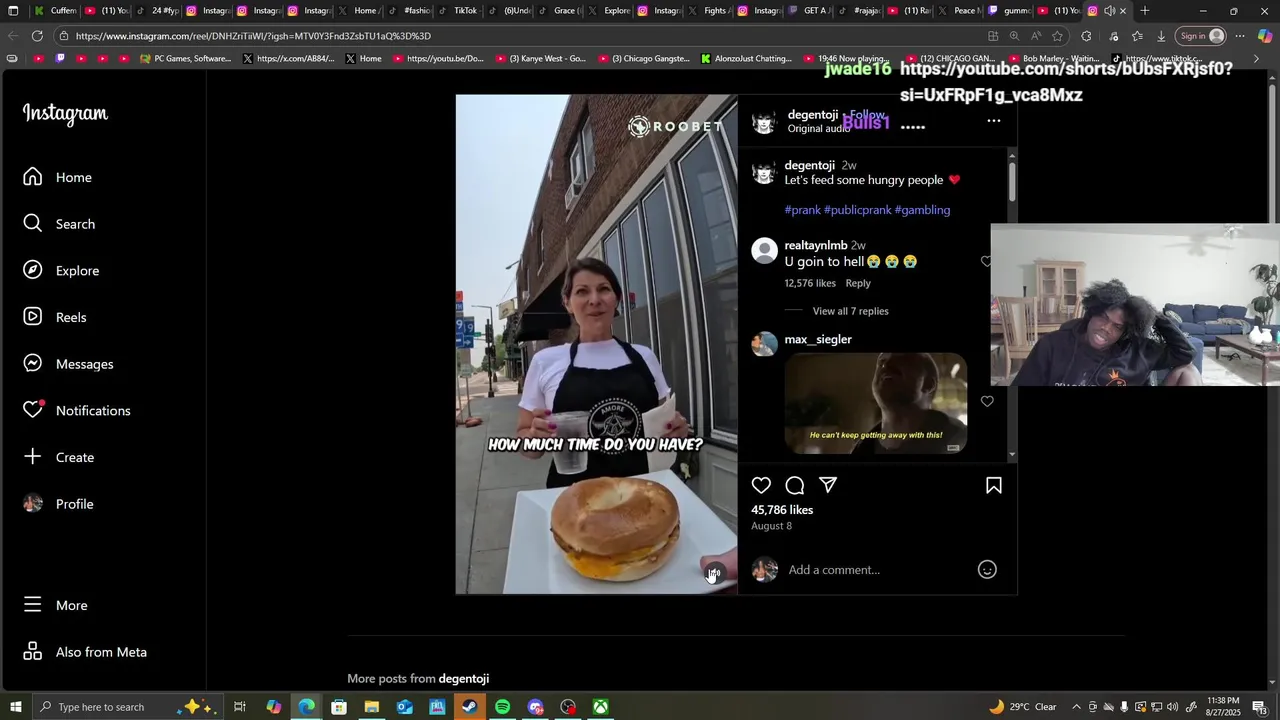The image size is (1280, 720).
Task: Go to the Explore page
Action: coord(62,271)
